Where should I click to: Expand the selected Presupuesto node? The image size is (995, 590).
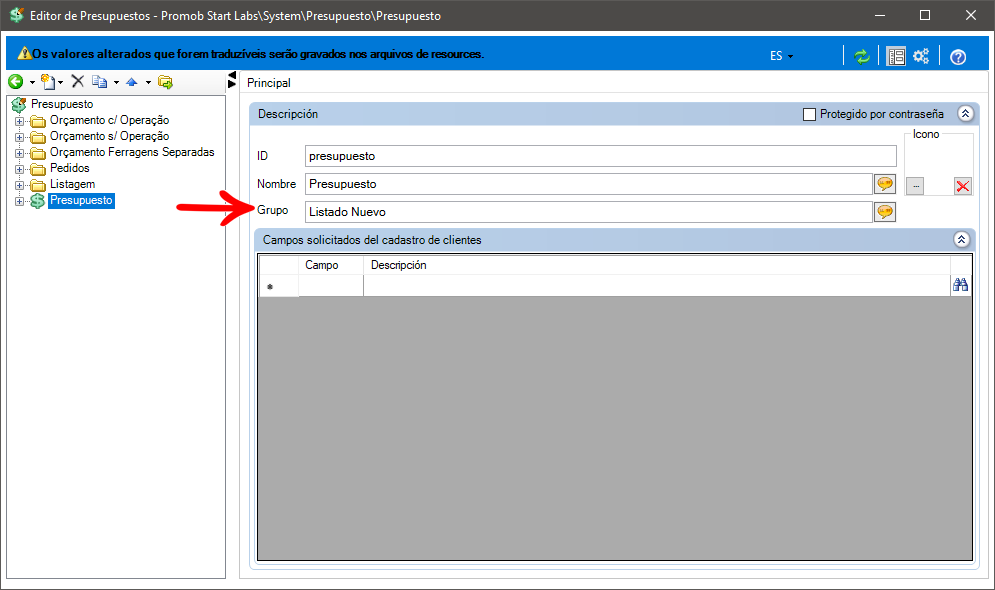[20, 201]
